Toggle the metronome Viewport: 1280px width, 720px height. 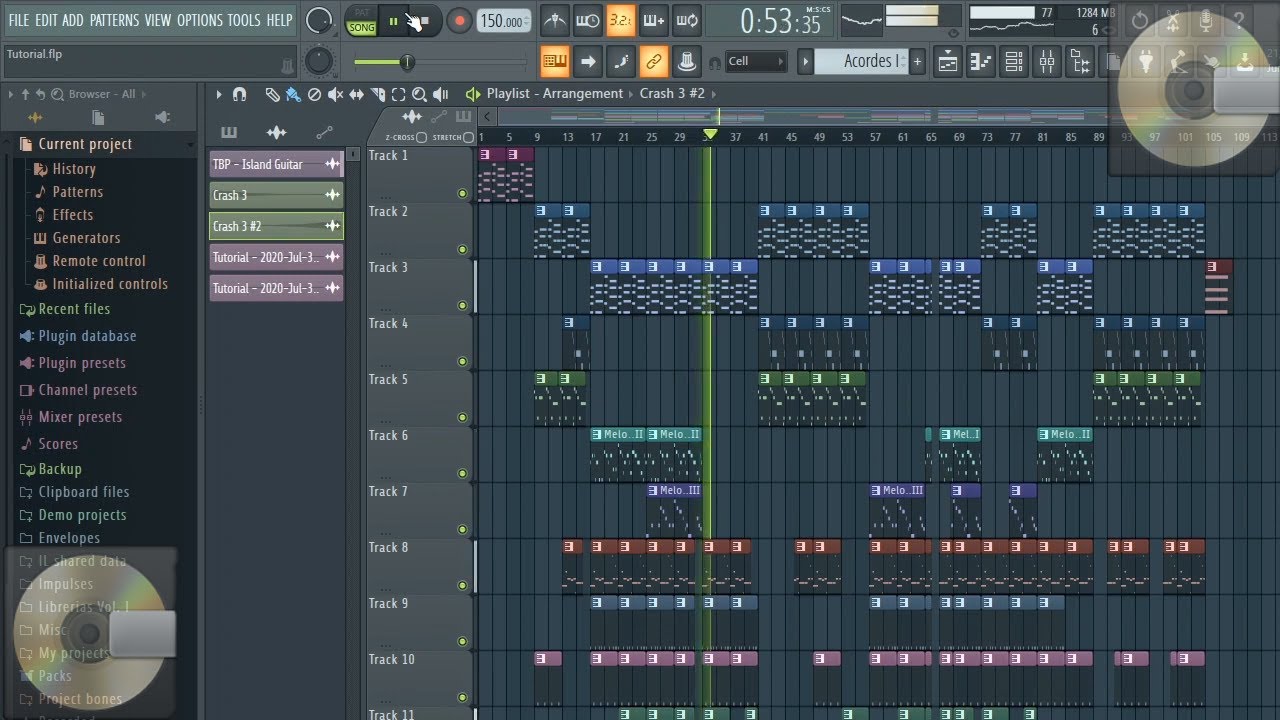point(554,20)
